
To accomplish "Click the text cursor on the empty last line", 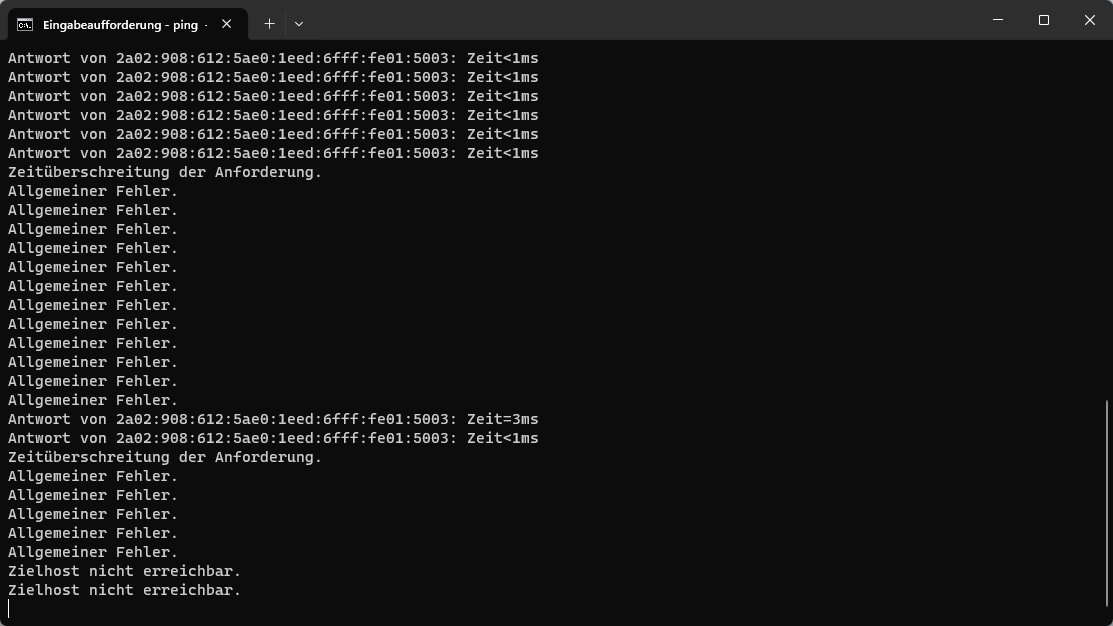I will 9,609.
